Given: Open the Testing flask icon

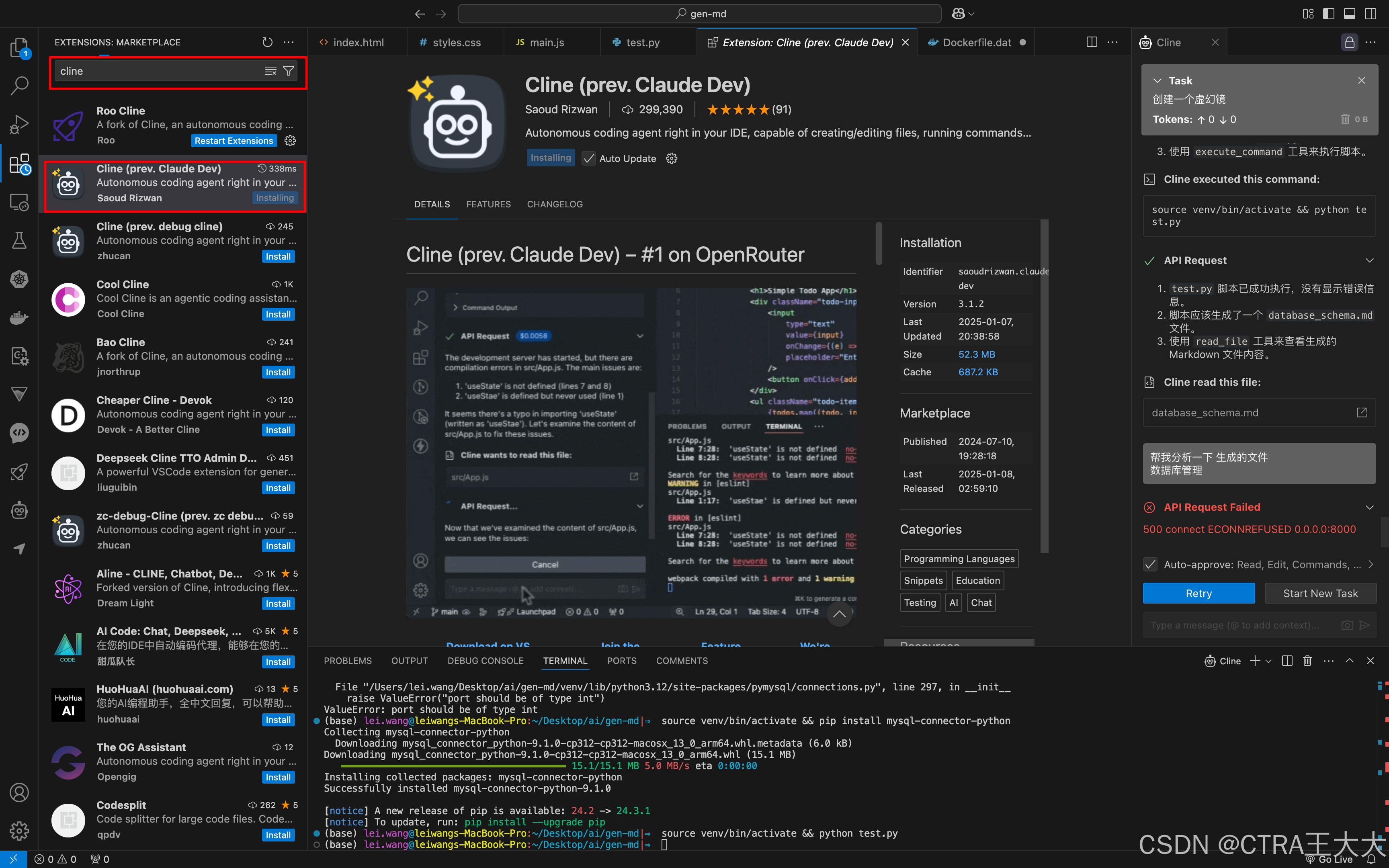Looking at the screenshot, I should click(20, 241).
